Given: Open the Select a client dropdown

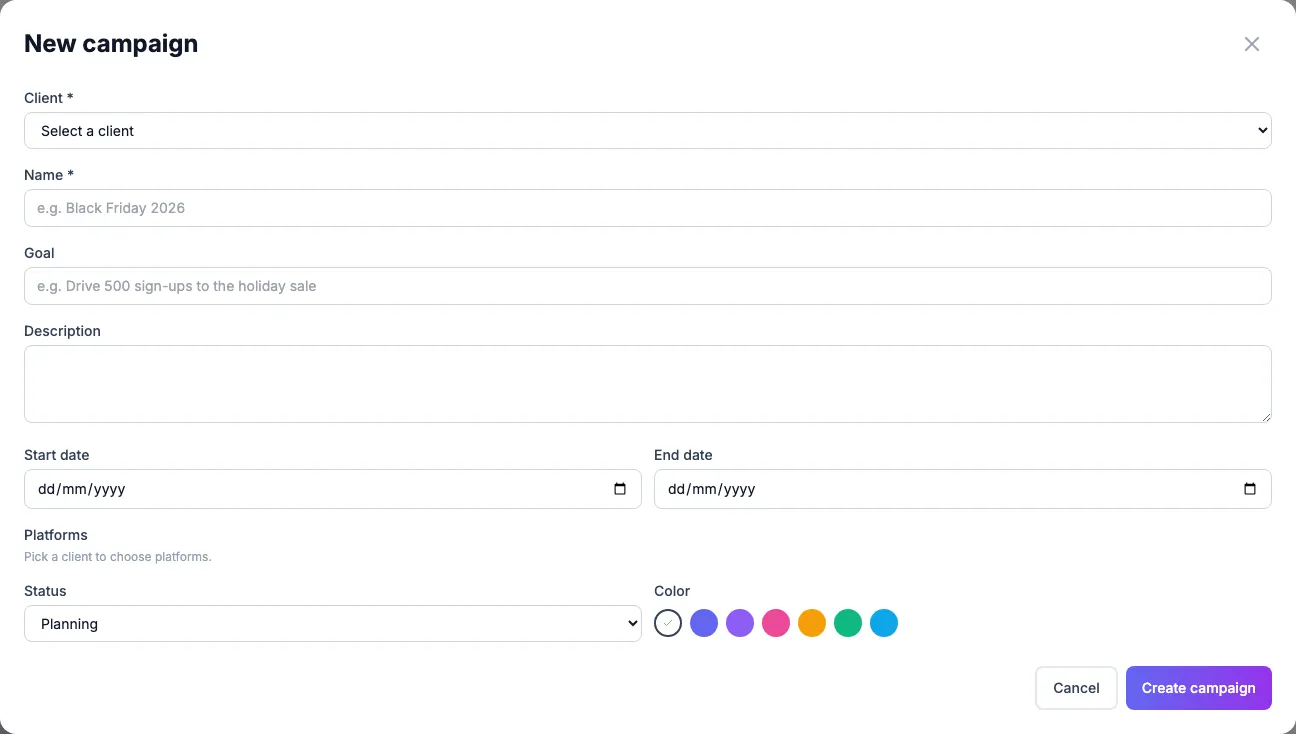Looking at the screenshot, I should click(x=648, y=131).
